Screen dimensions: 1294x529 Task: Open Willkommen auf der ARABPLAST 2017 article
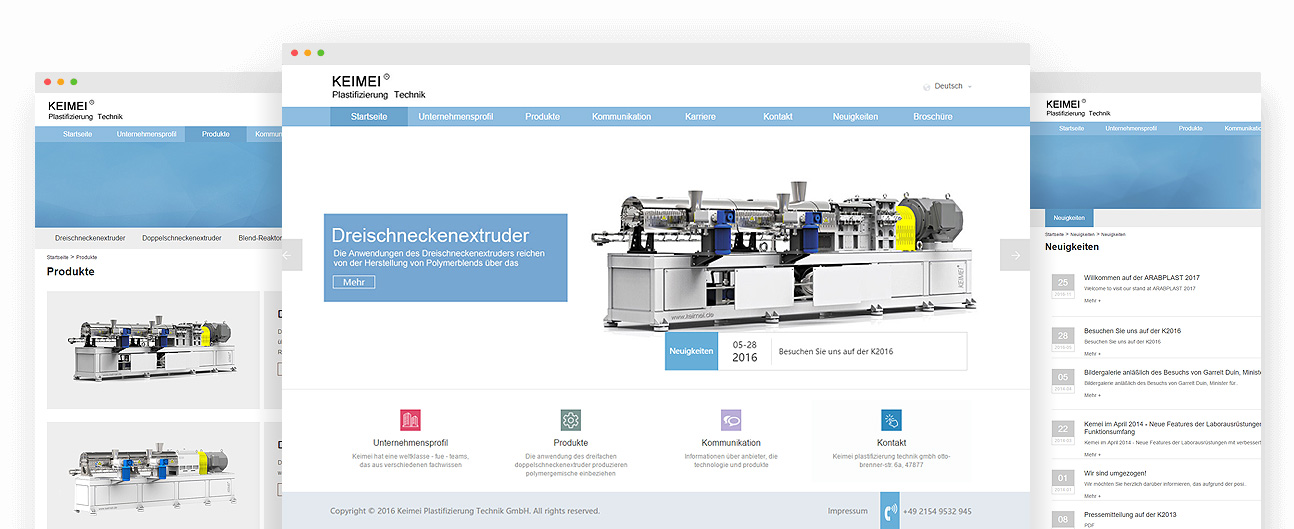(1142, 278)
